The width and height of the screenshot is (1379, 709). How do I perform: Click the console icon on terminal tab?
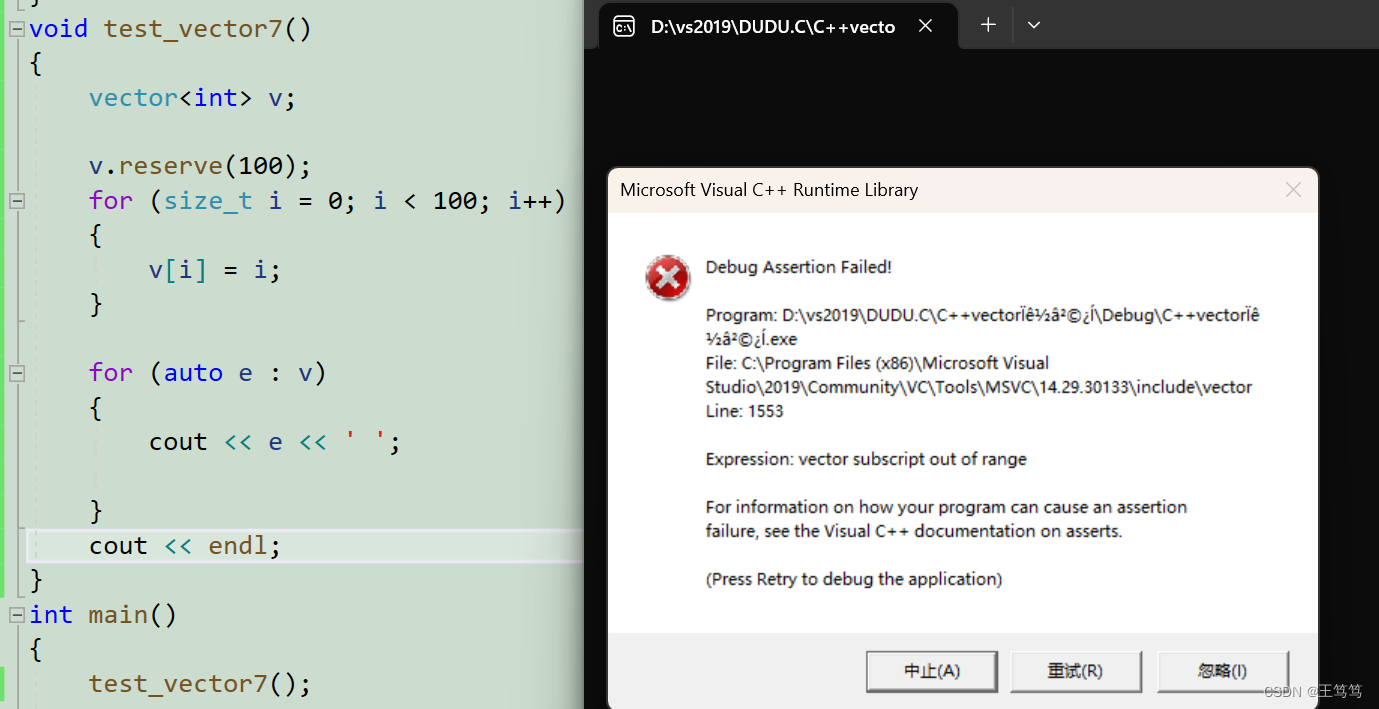(x=623, y=27)
